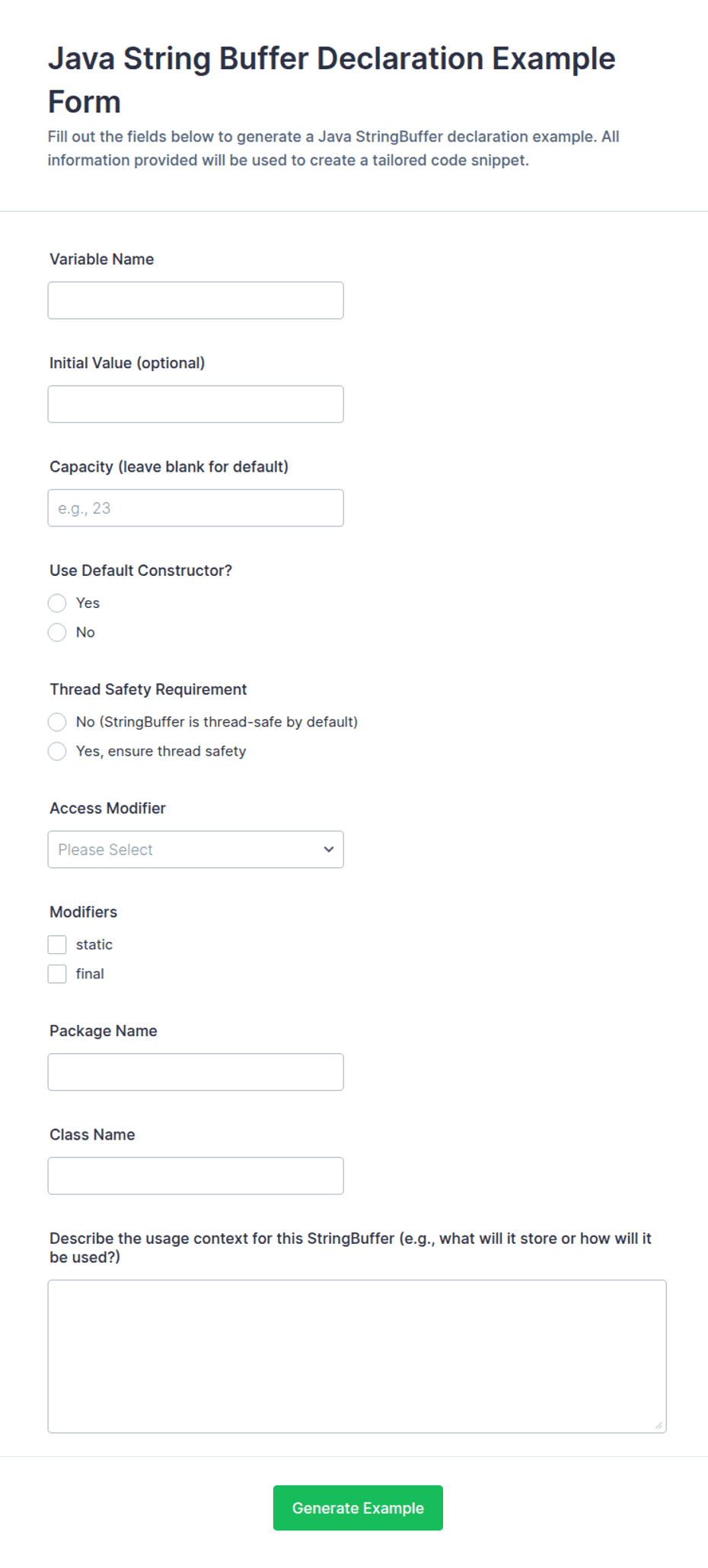708x1568 pixels.
Task: Select No for Use Default Constructor
Action: coord(57,632)
